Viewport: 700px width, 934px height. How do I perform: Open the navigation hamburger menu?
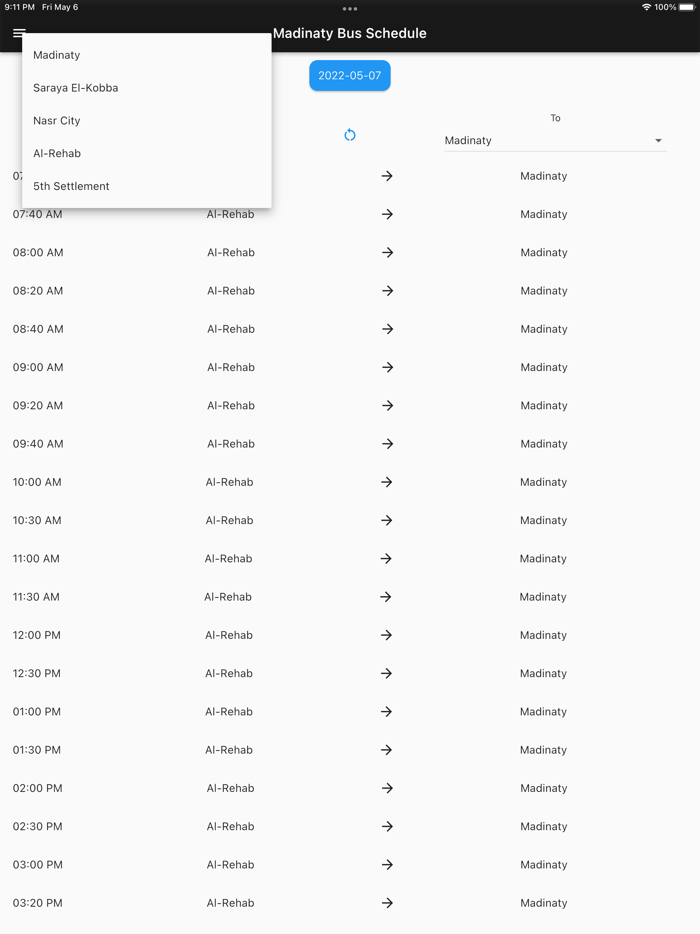[x=18, y=33]
